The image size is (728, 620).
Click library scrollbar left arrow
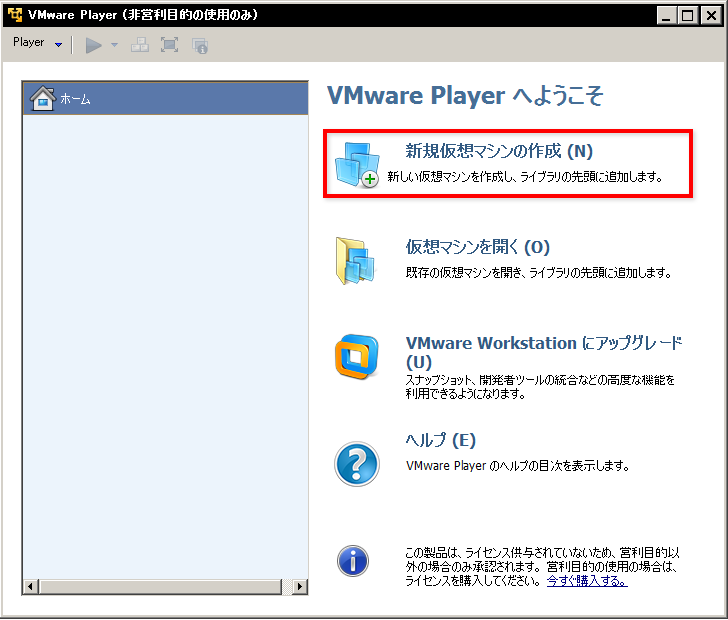31,587
